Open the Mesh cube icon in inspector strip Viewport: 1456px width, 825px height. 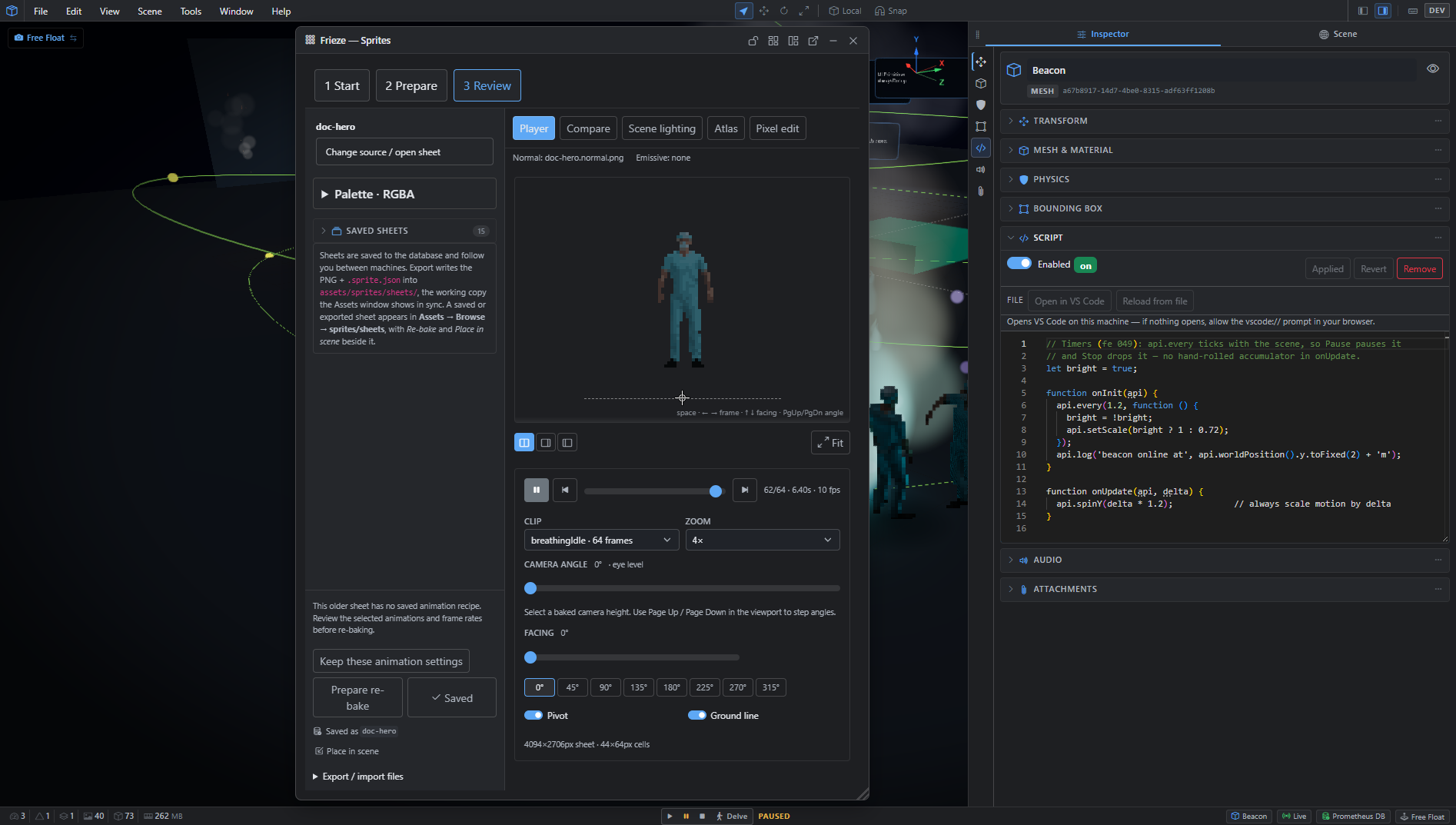coord(981,83)
